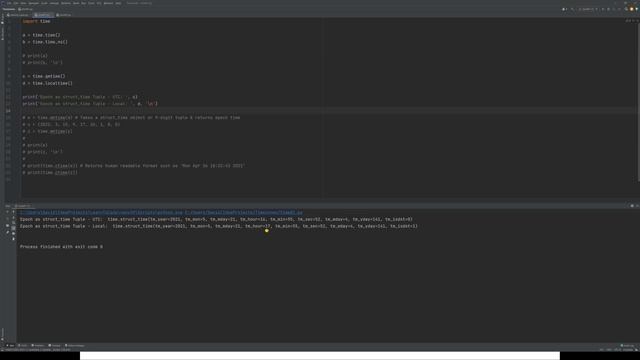Print the console output
Image resolution: width=640 pixels, height=360 pixels.
point(13,233)
